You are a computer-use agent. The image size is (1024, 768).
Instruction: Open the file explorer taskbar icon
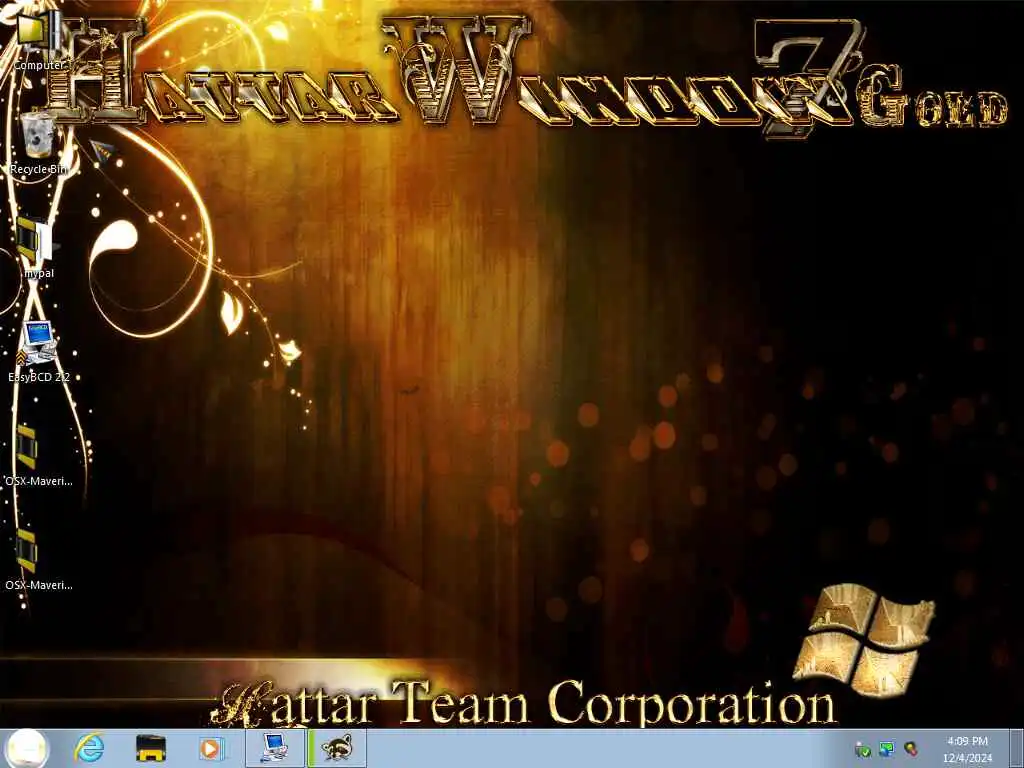tap(150, 748)
